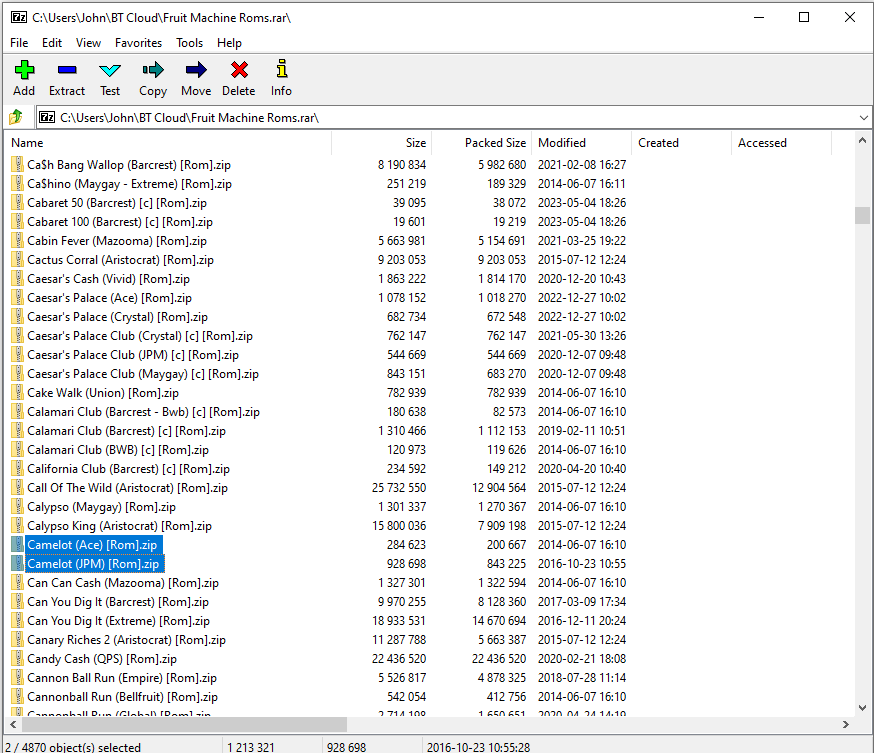
Task: Click zip icon for Ca$h Bang Wallop
Action: point(18,165)
